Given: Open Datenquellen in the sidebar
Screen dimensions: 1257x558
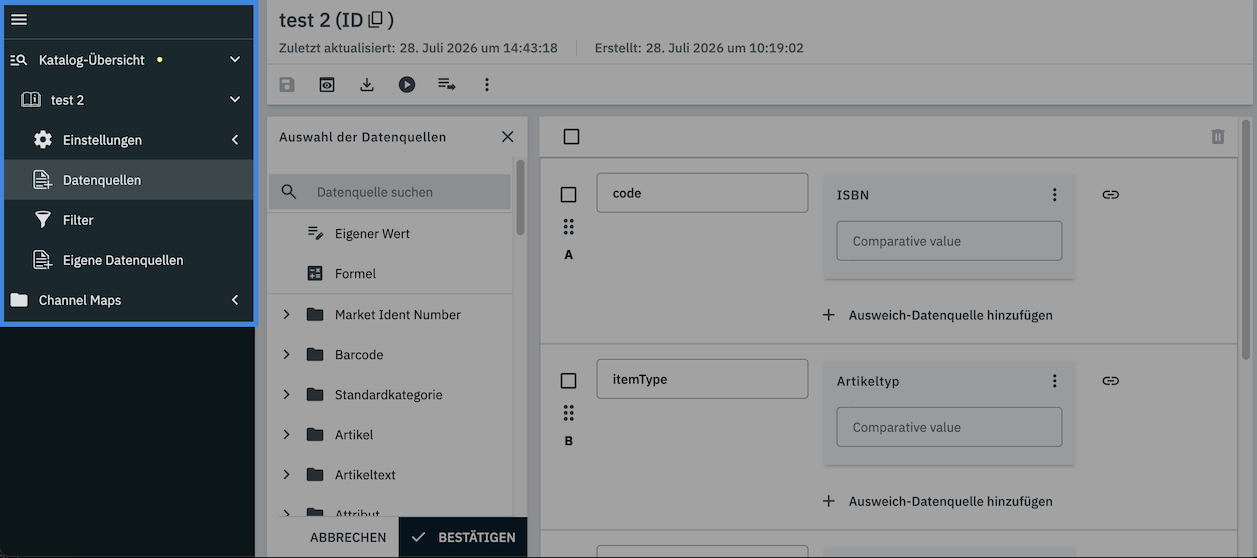Looking at the screenshot, I should point(129,180).
